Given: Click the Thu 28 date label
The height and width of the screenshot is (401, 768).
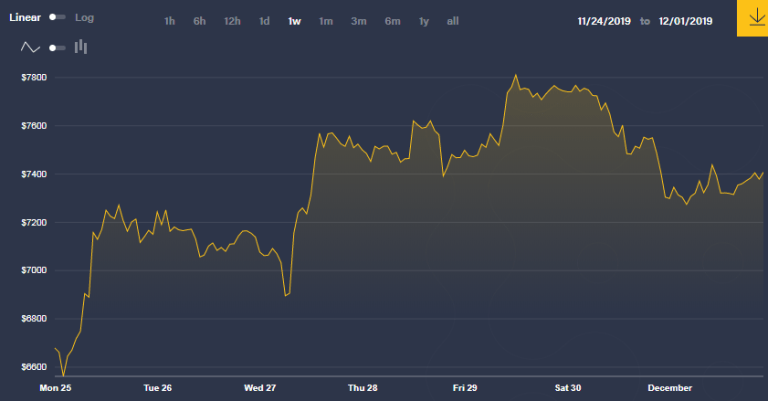Looking at the screenshot, I should 363,388.
